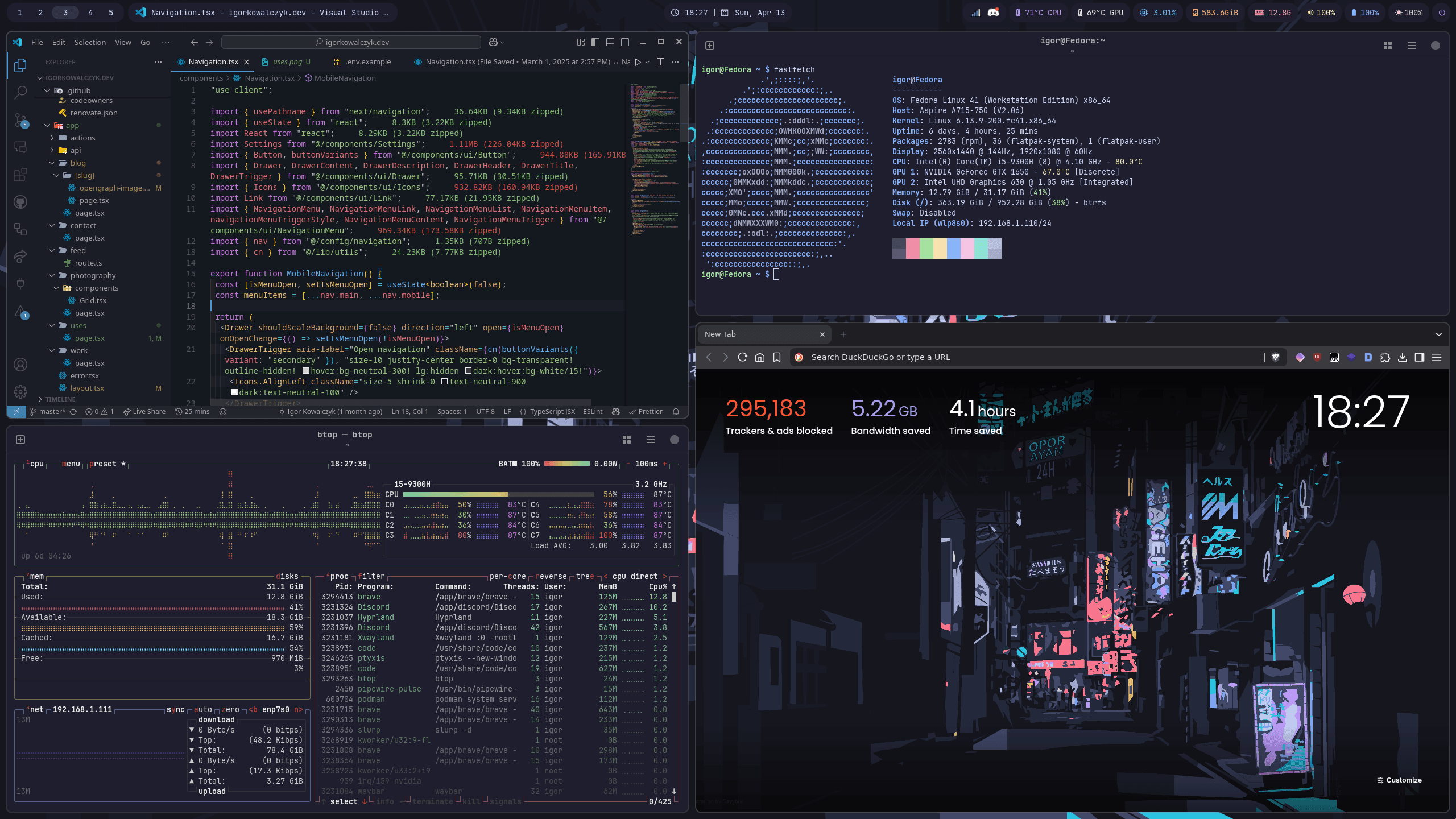1456x819 pixels.
Task: Start a Live Share session from status bar
Action: coord(144,411)
